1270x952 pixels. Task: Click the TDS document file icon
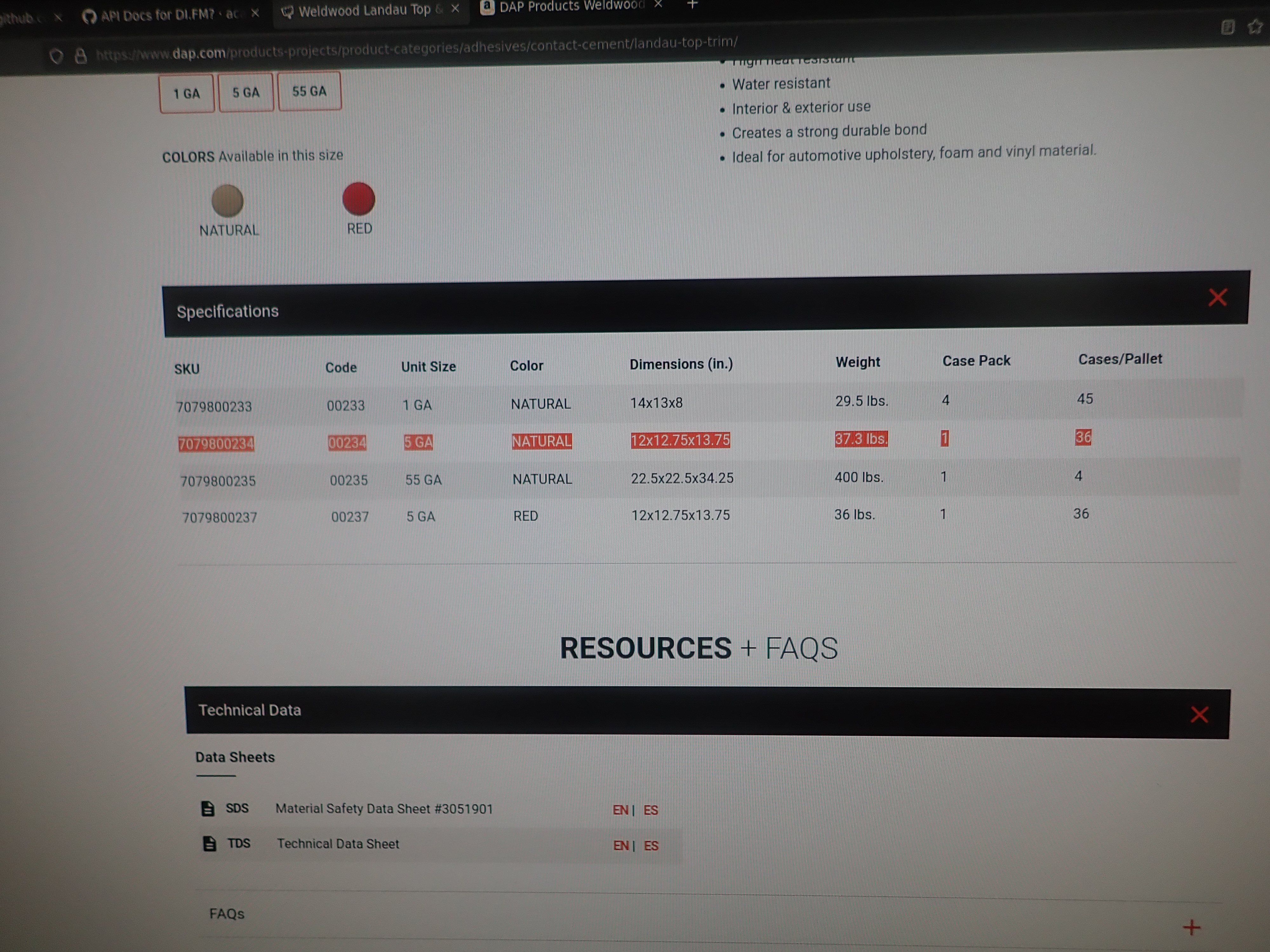tap(210, 843)
